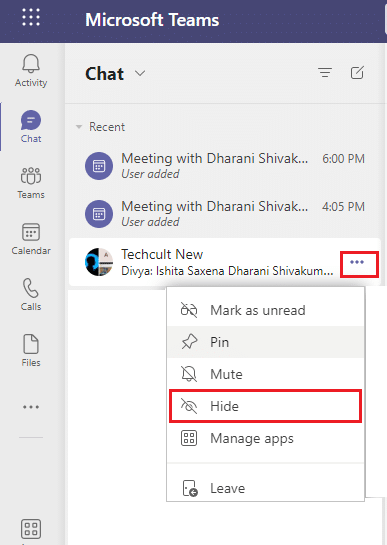Click Techcult New more options ellipsis
The width and height of the screenshot is (387, 545).
[357, 262]
